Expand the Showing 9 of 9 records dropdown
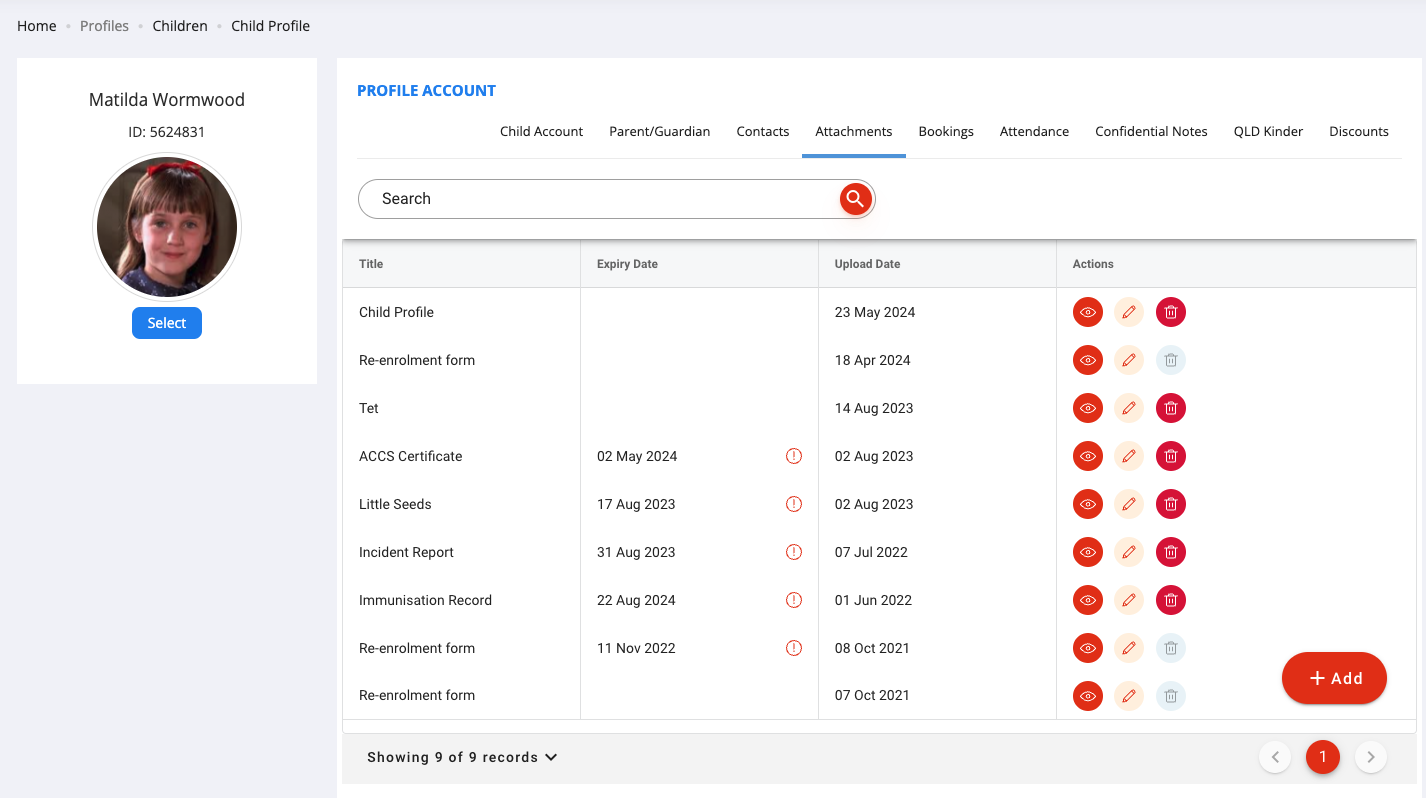 462,757
